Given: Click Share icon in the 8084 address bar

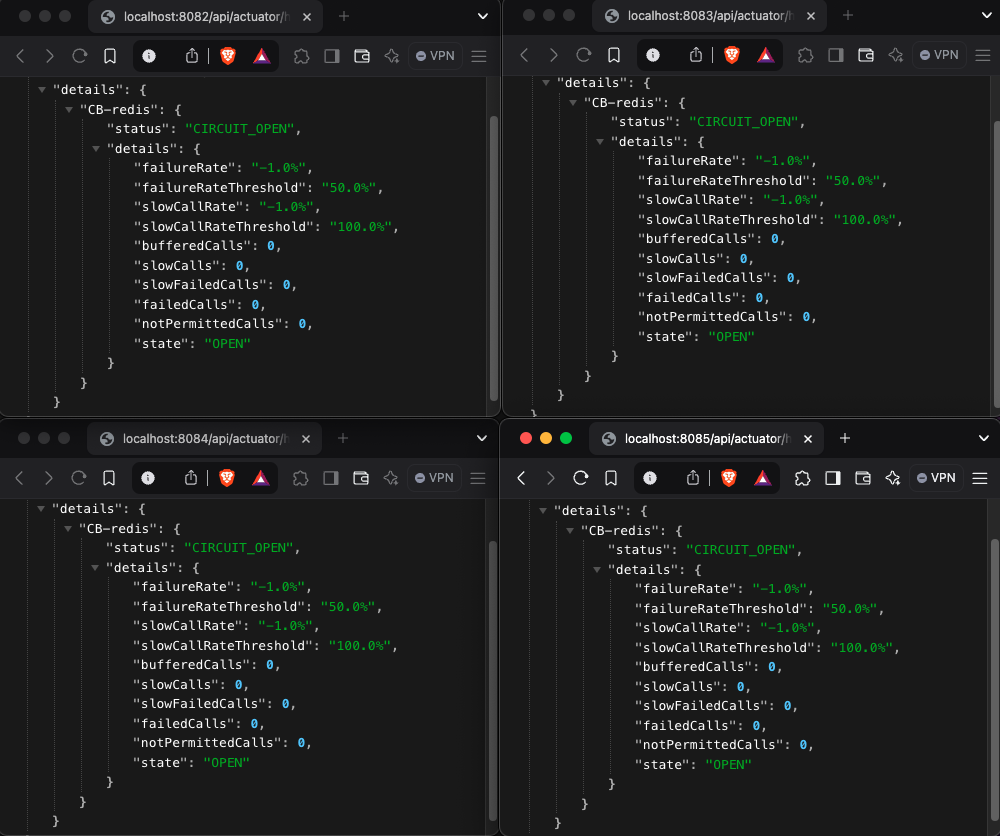Looking at the screenshot, I should click(x=192, y=478).
